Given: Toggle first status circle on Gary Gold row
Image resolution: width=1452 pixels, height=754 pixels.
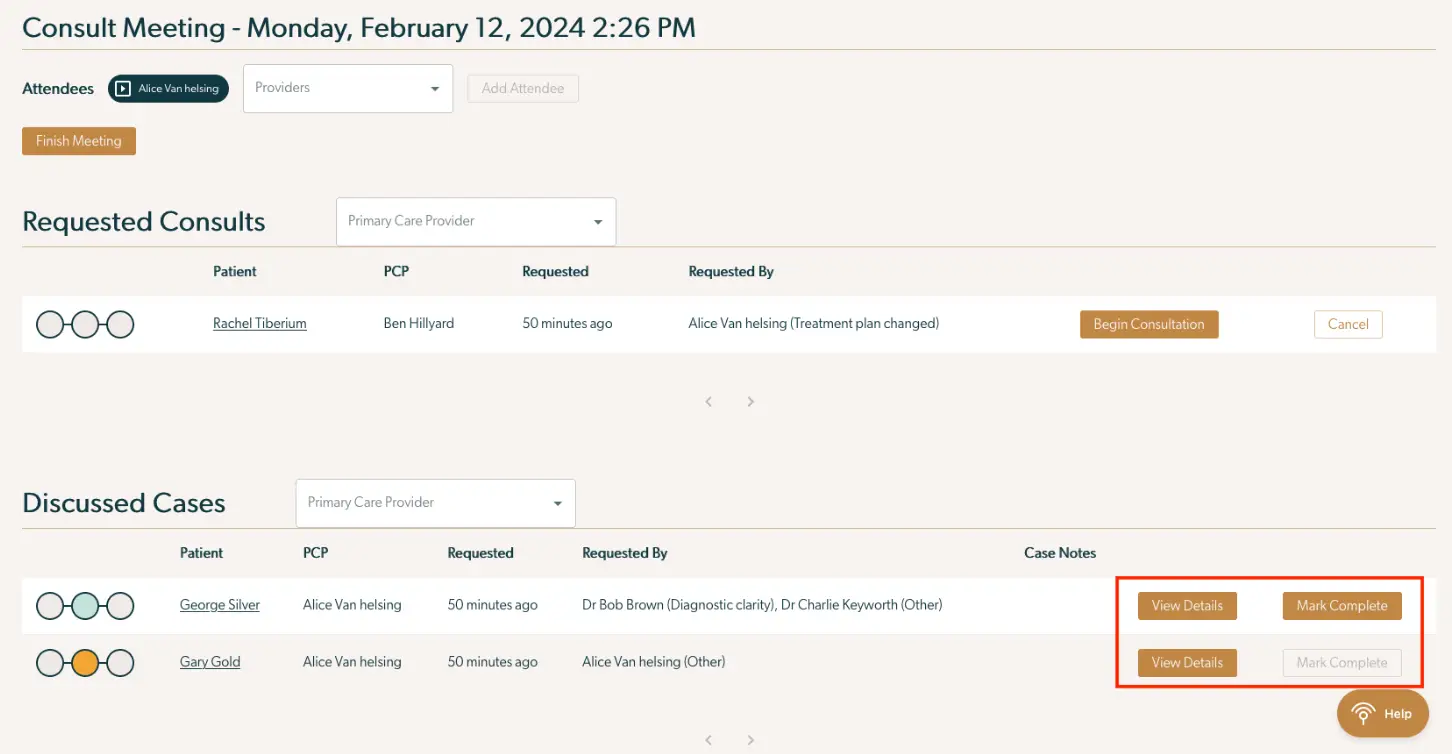Looking at the screenshot, I should pos(49,661).
